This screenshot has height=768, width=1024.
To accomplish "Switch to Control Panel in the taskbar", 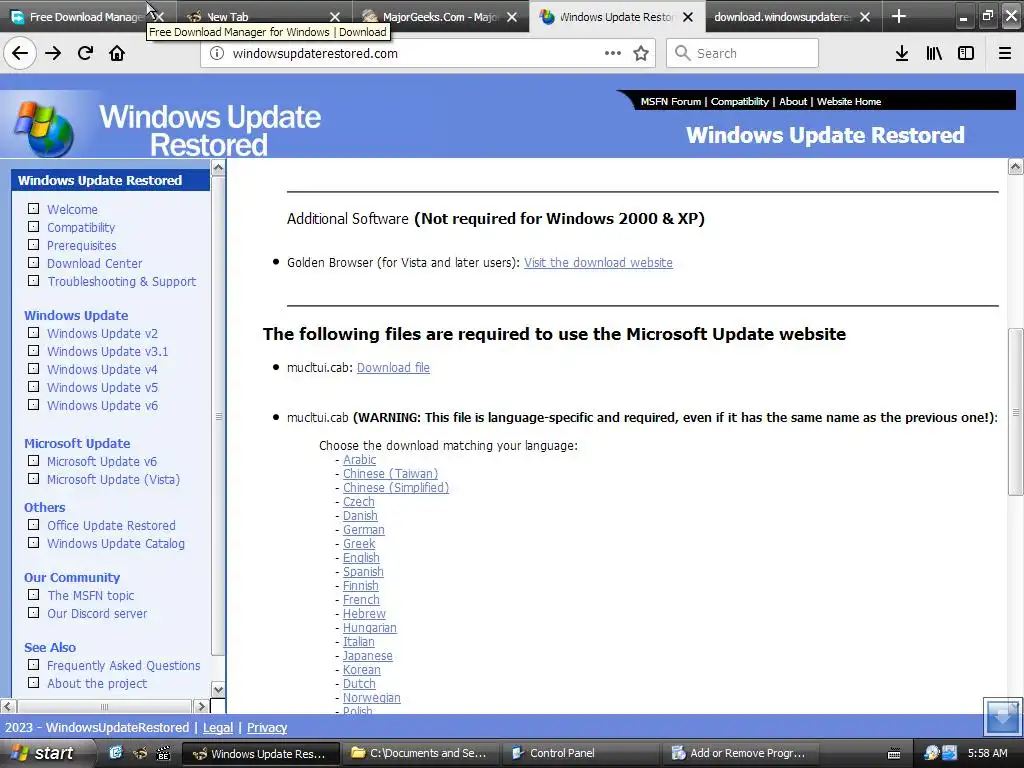I will tap(579, 754).
